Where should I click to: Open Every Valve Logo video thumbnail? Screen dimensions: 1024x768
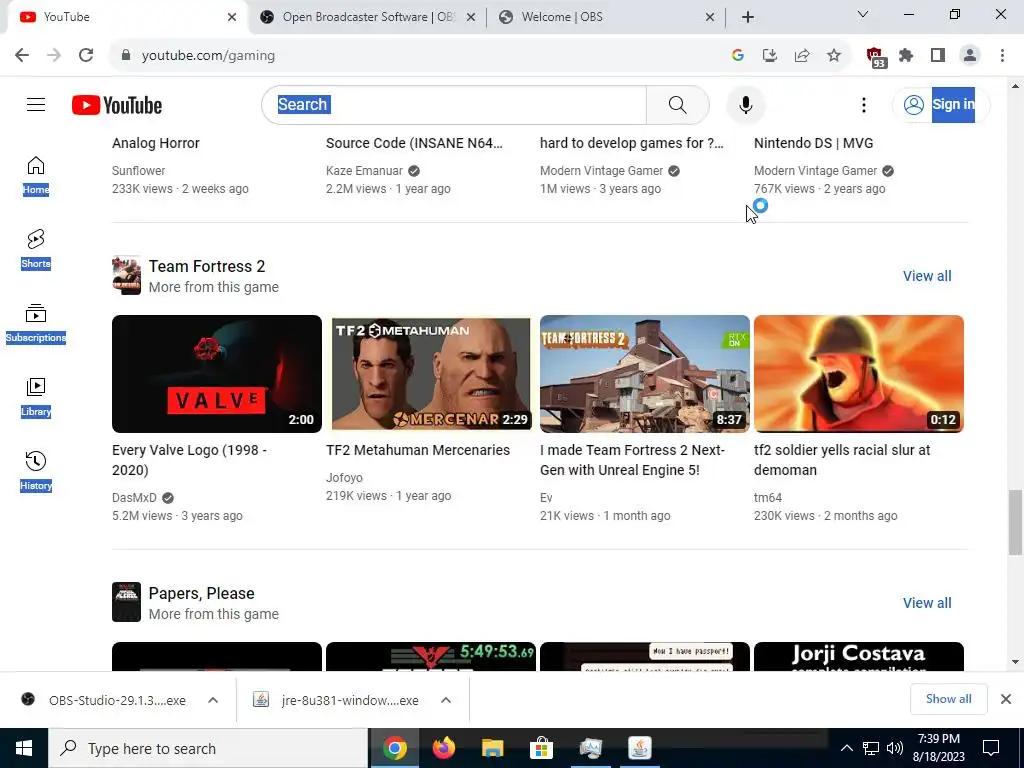coord(217,374)
